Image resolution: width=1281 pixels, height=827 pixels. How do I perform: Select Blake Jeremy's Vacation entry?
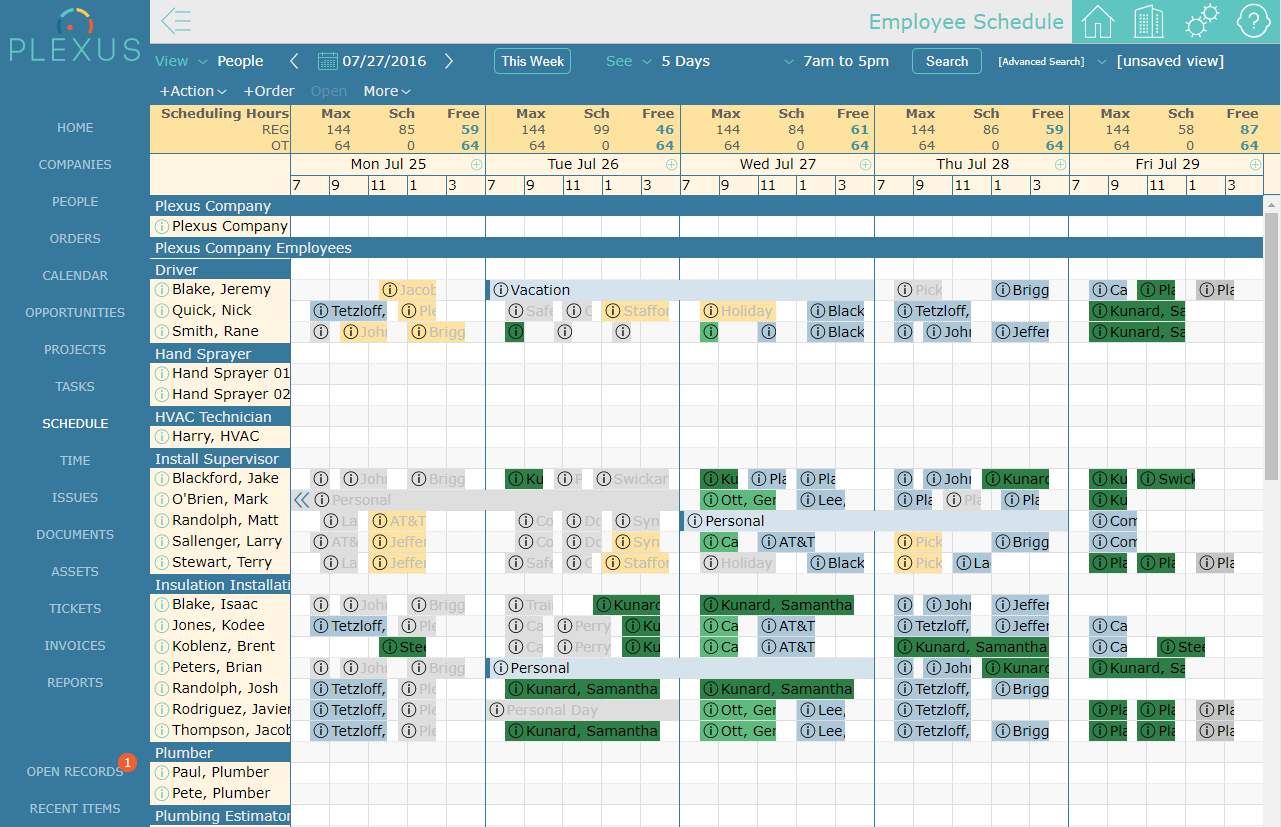pos(680,290)
